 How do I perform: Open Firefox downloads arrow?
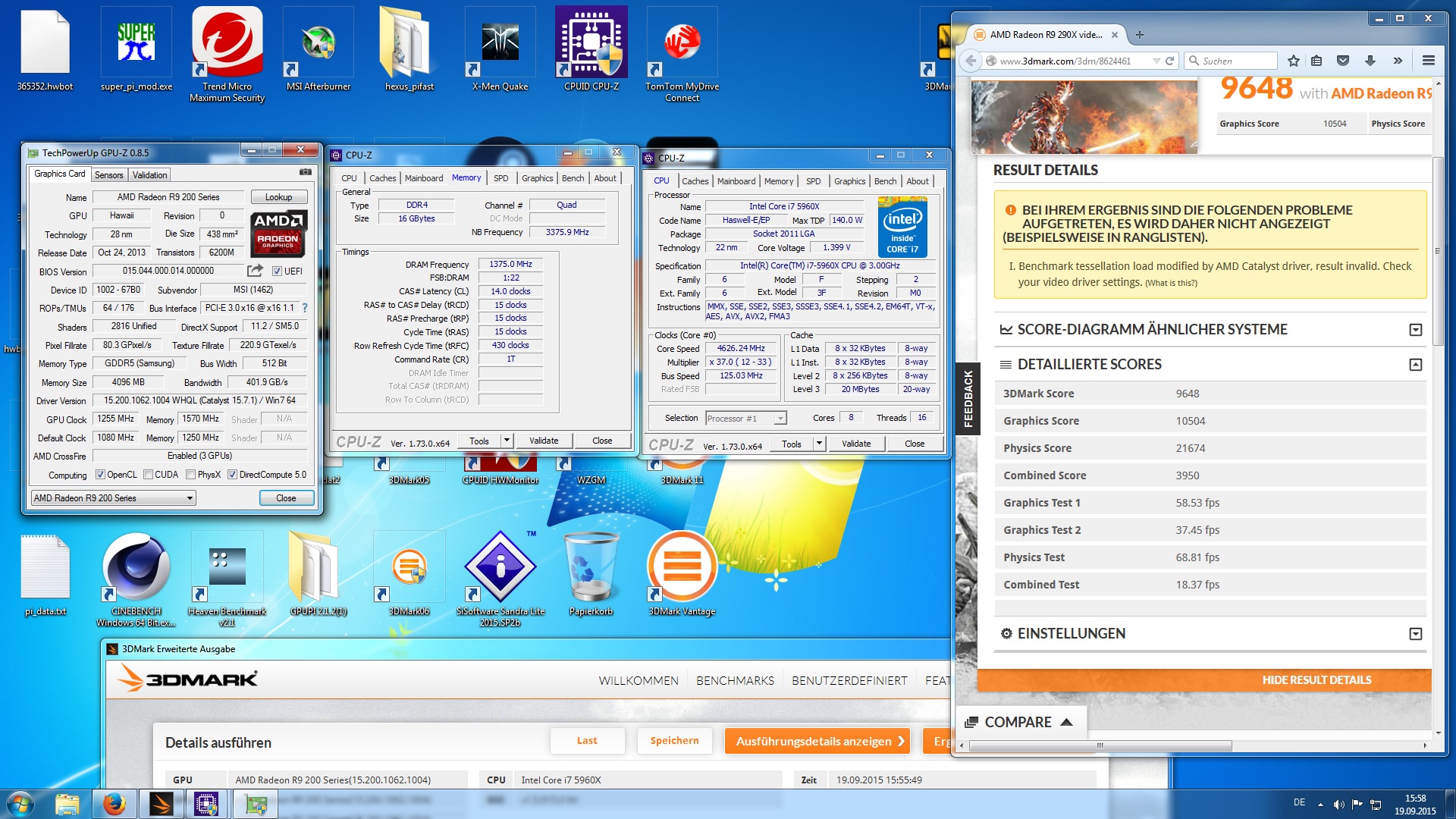[1370, 61]
